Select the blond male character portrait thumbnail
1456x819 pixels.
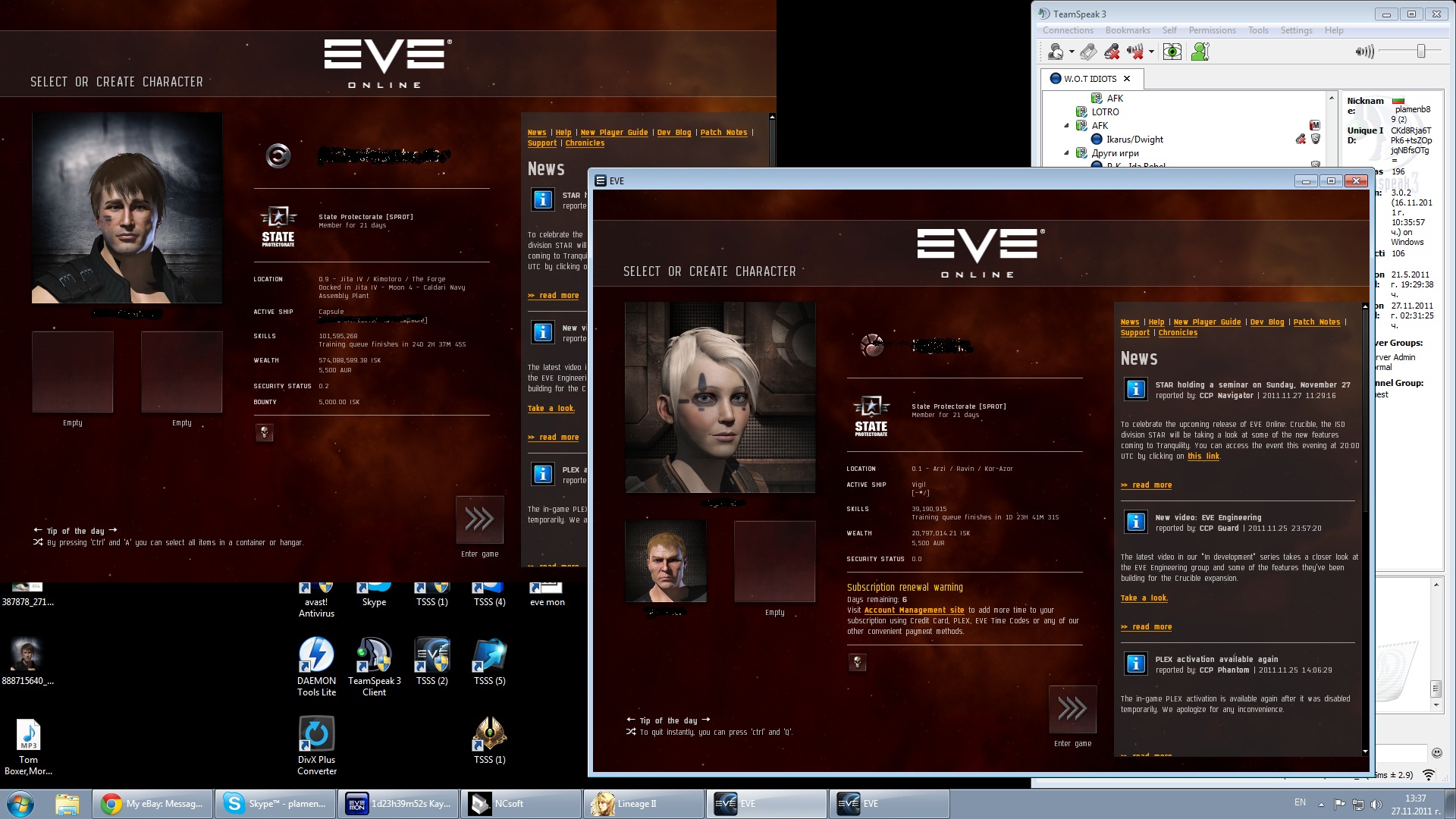[x=666, y=561]
